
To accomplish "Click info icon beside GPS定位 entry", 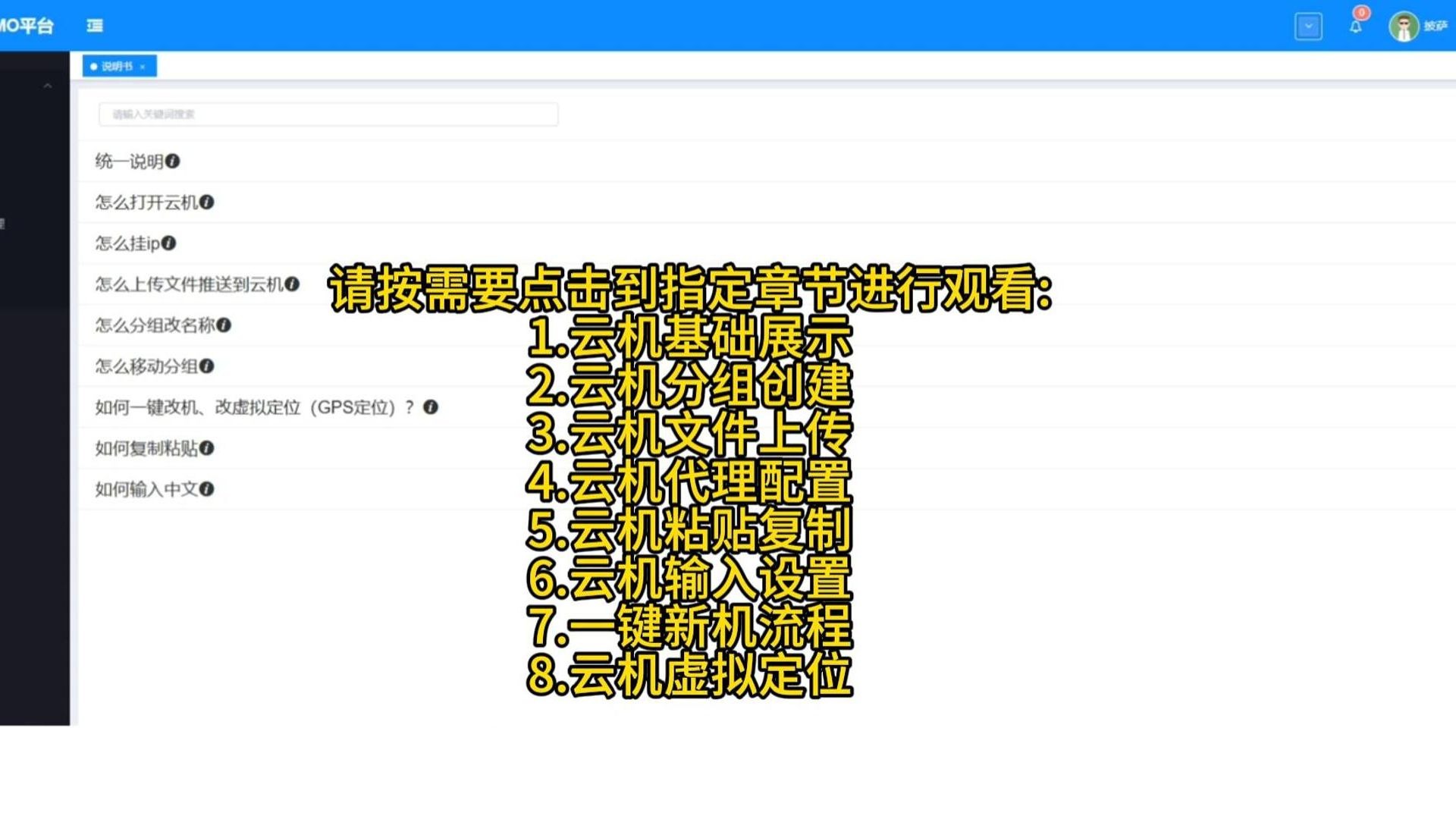I will (430, 407).
